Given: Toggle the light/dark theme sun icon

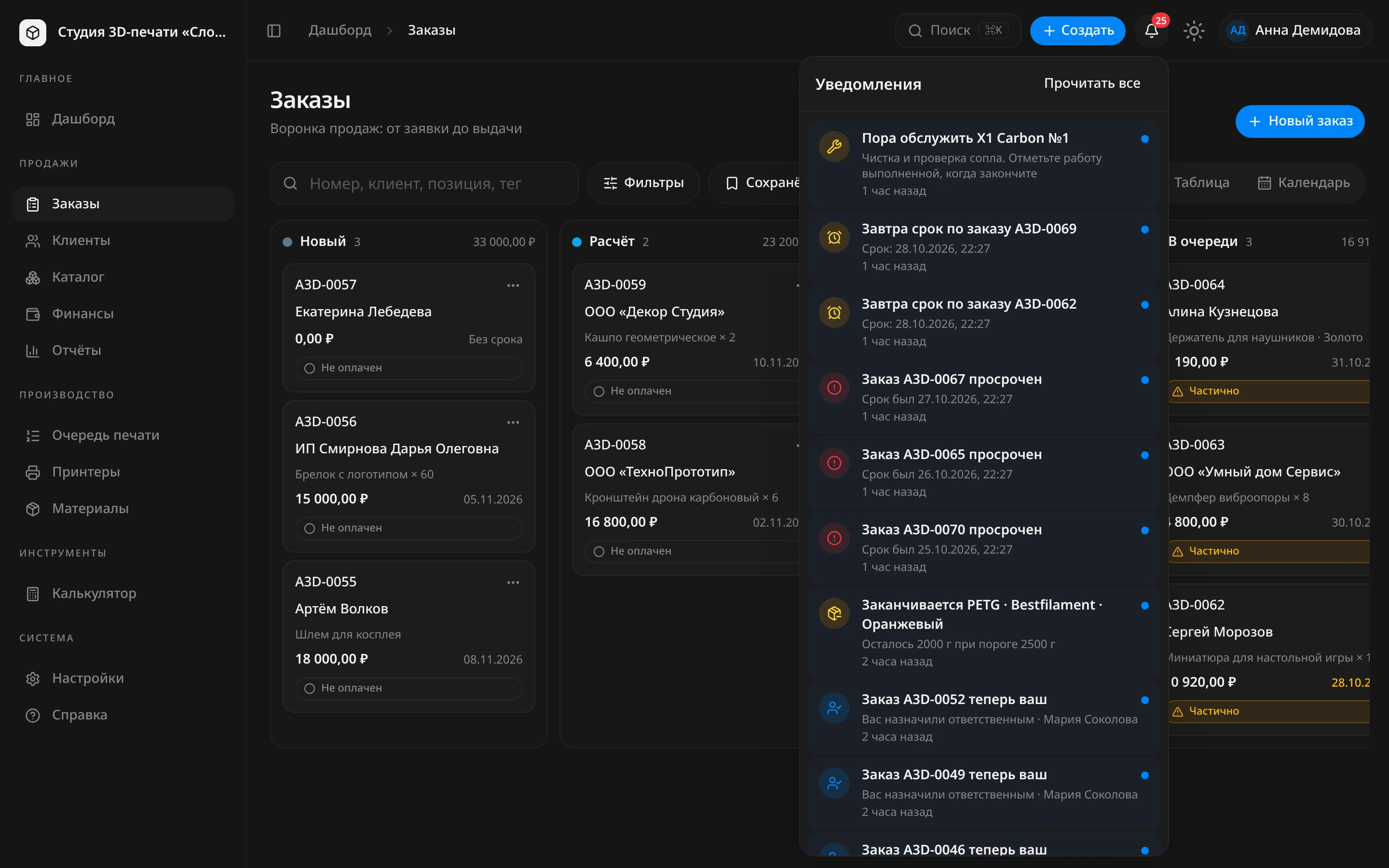Looking at the screenshot, I should click(1194, 30).
